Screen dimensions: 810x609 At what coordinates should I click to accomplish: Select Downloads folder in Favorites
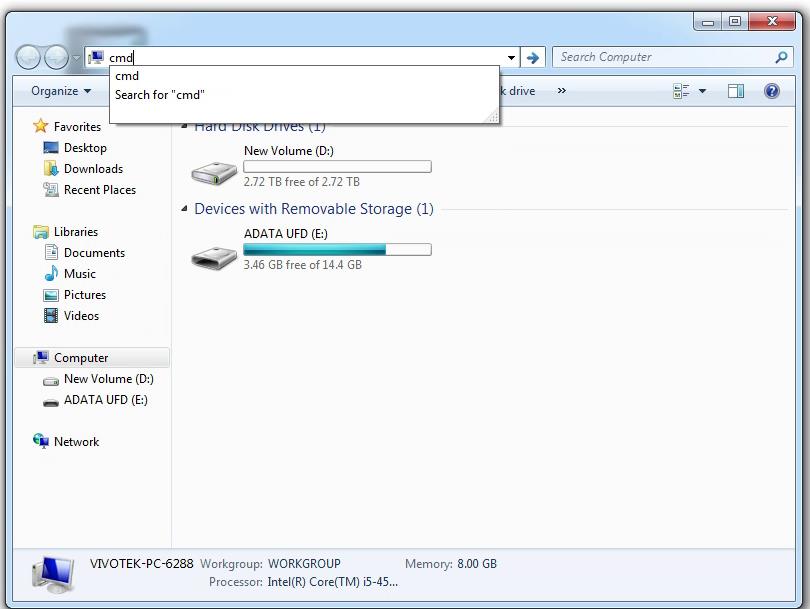93,169
